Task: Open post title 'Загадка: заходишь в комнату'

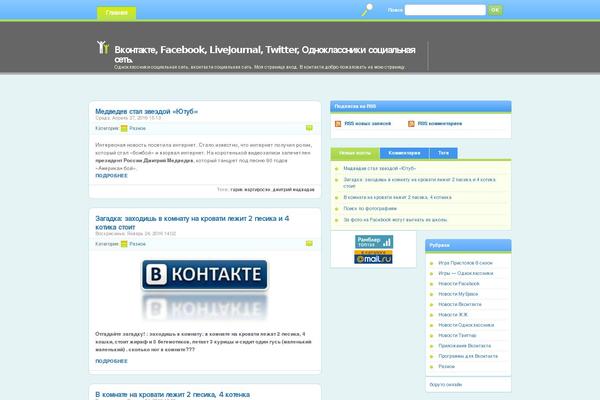Action: (x=192, y=222)
